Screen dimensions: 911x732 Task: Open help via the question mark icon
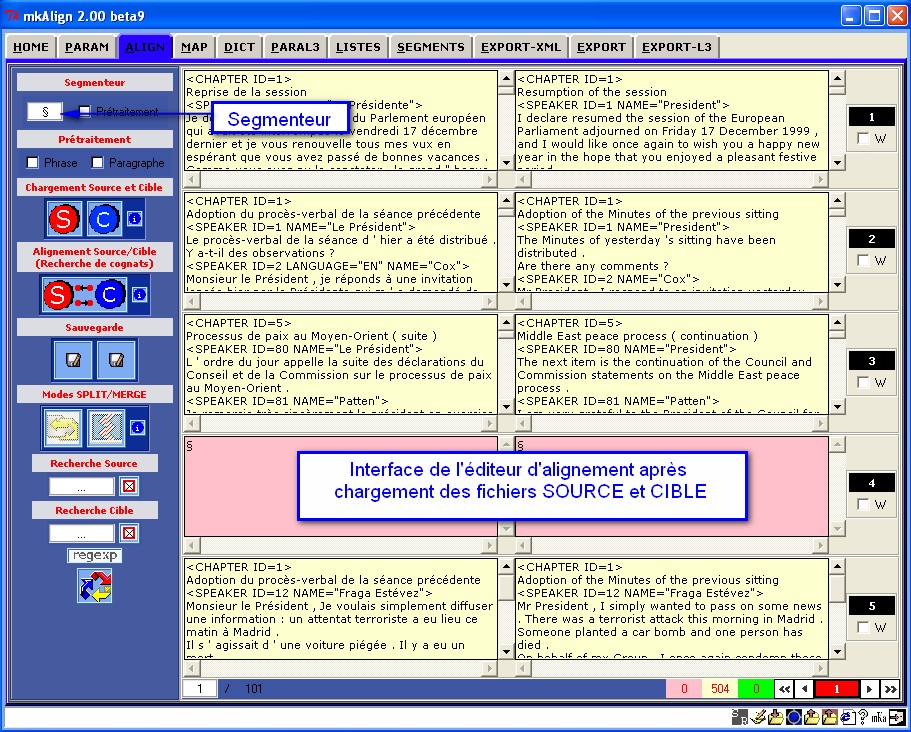863,717
